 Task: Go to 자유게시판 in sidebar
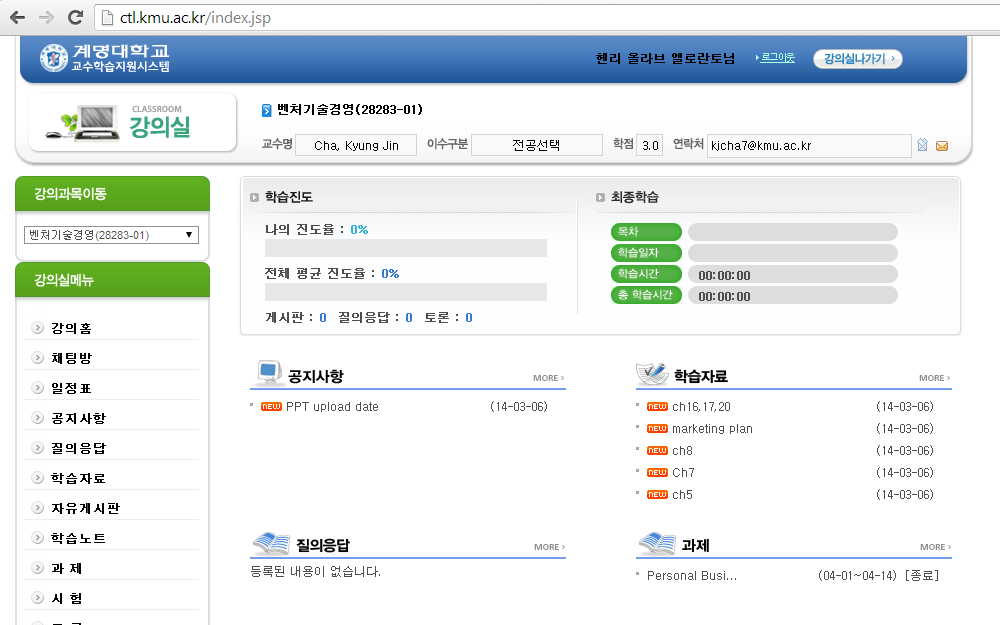pyautogui.click(x=85, y=508)
